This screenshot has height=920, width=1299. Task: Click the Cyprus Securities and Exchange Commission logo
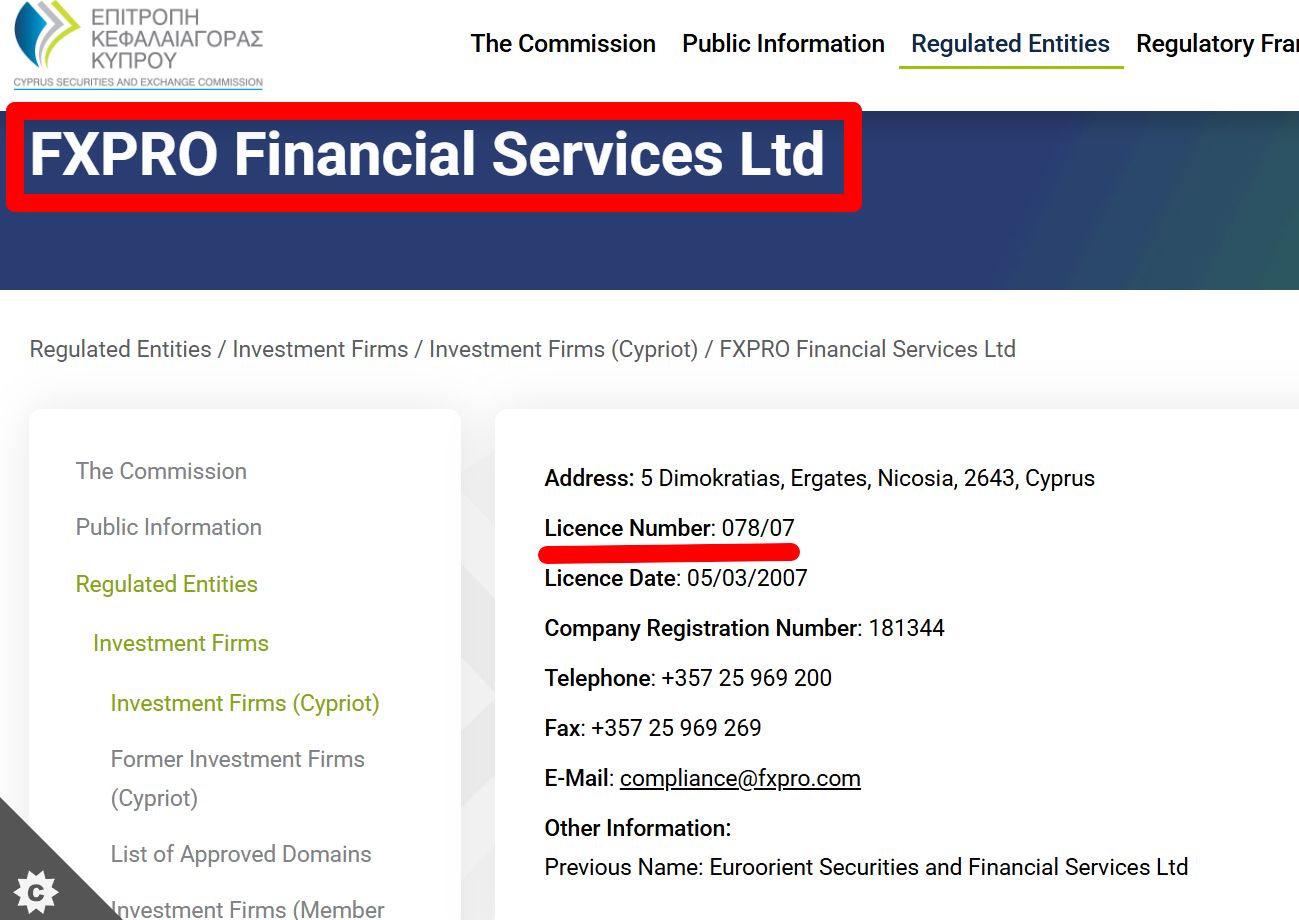tap(138, 45)
